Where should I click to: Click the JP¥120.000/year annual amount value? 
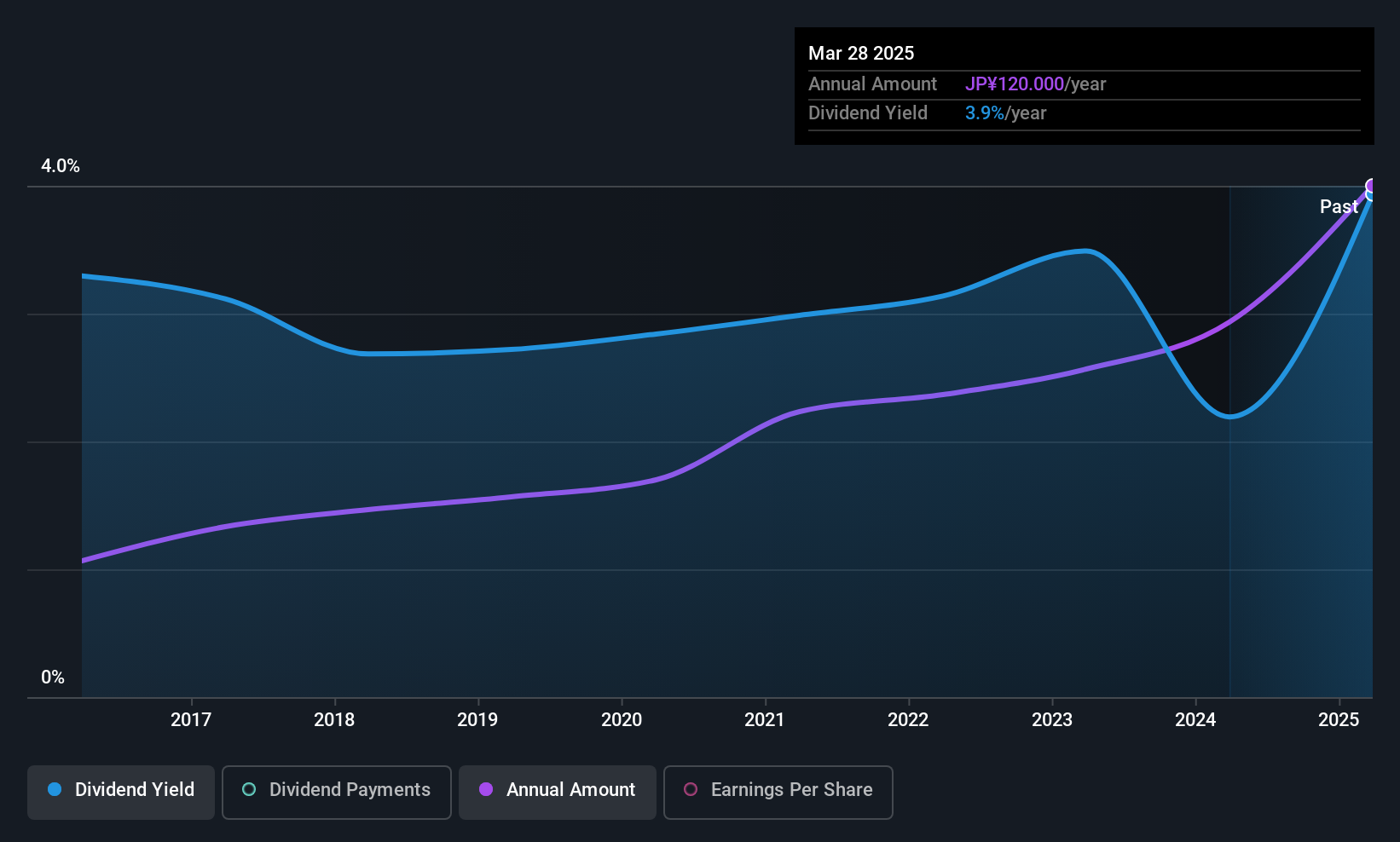click(x=1035, y=84)
